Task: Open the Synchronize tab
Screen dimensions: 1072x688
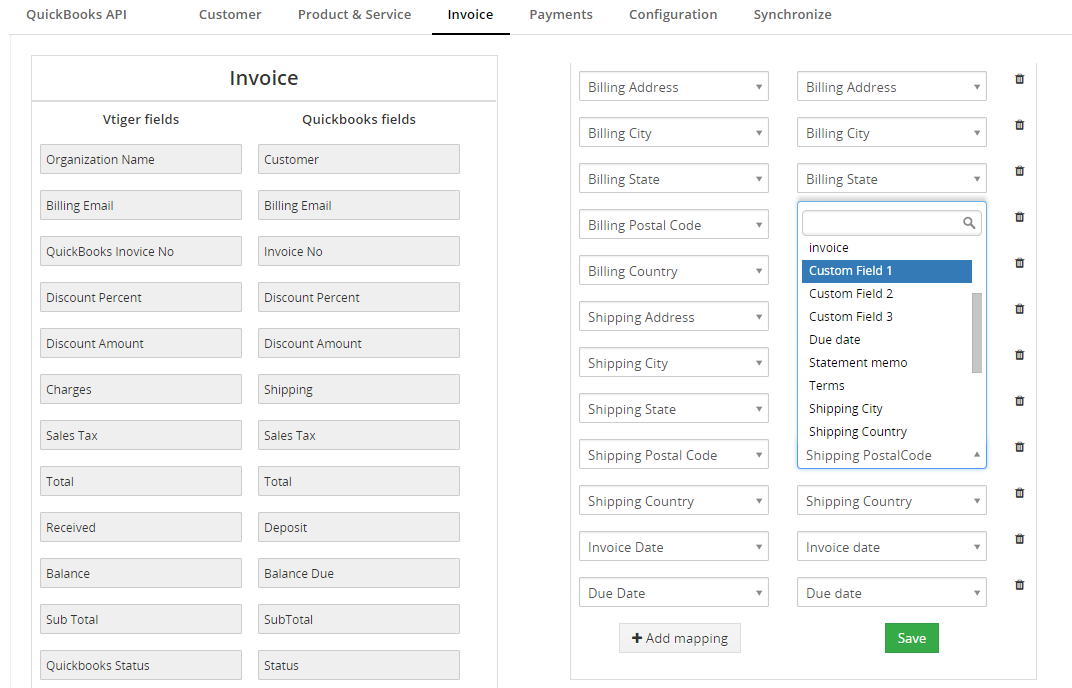Action: click(x=792, y=14)
